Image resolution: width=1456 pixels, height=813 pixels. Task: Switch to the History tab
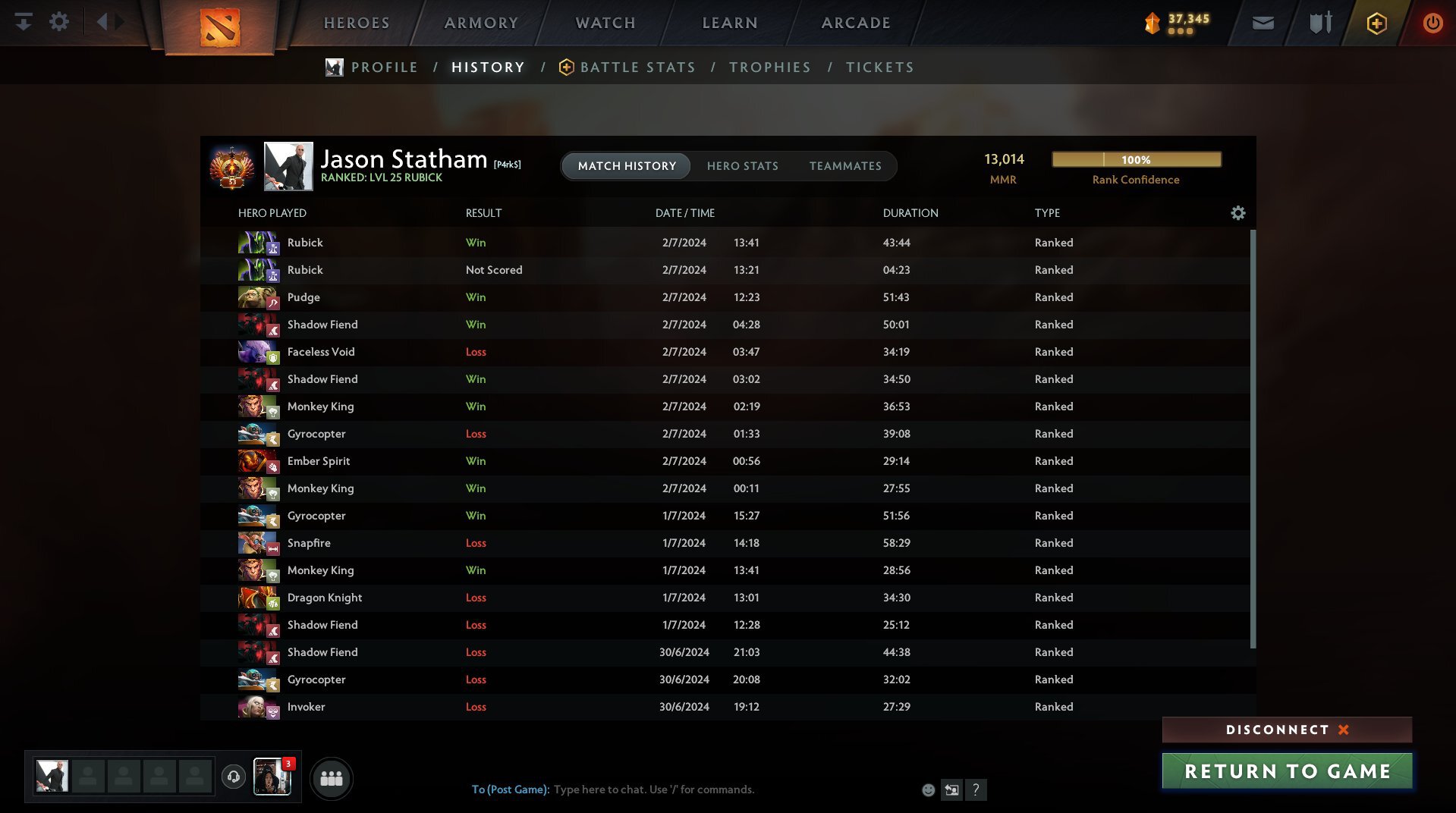point(488,67)
